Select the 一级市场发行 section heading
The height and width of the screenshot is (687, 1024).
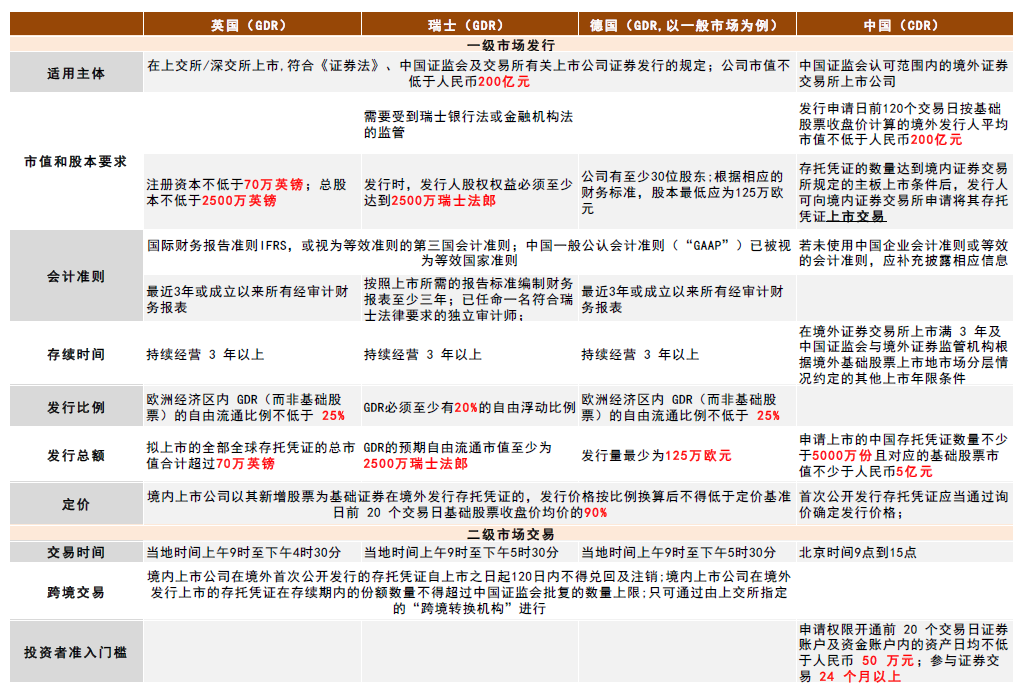pyautogui.click(x=511, y=44)
